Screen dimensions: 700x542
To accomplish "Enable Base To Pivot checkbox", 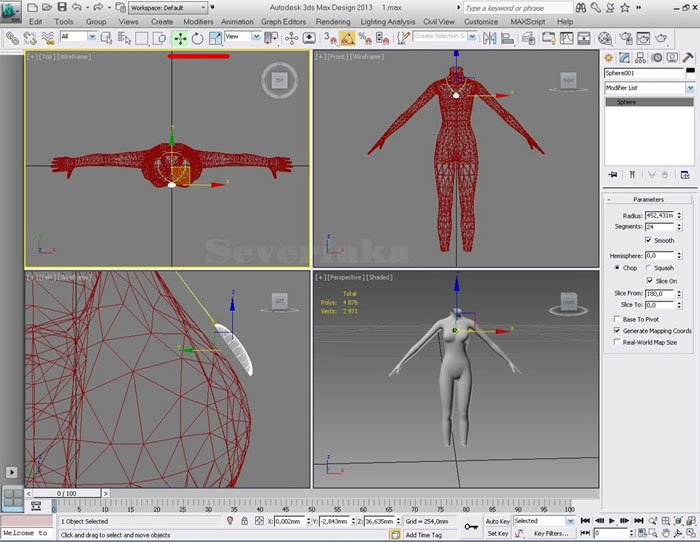I will point(616,319).
